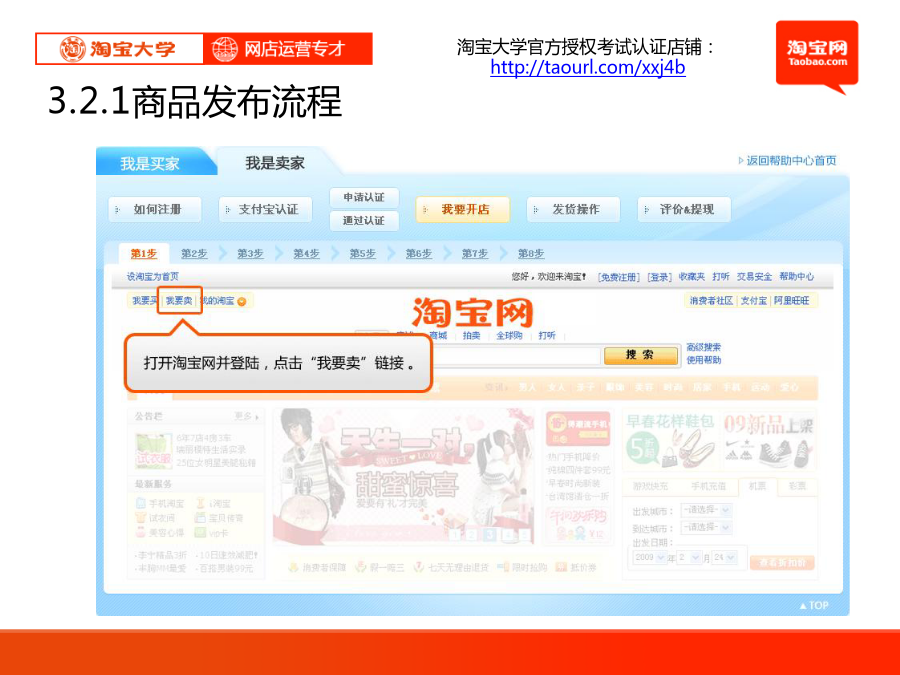Image resolution: width=900 pixels, height=675 pixels.
Task: Click the 设淘宝为首页 link
Action: click(x=153, y=277)
